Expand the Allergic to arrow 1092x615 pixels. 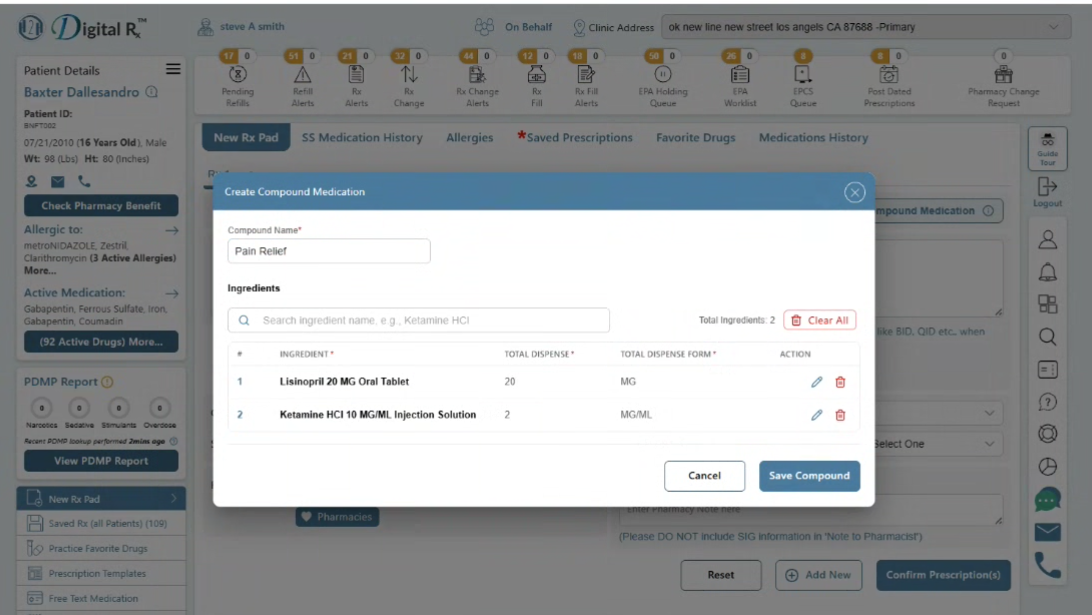point(172,230)
